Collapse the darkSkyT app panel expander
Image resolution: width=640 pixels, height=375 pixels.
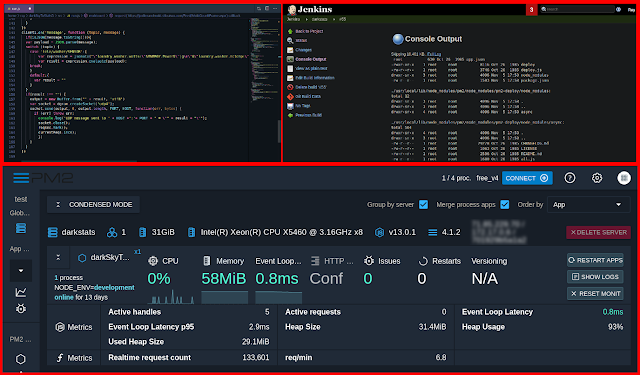pos(58,257)
